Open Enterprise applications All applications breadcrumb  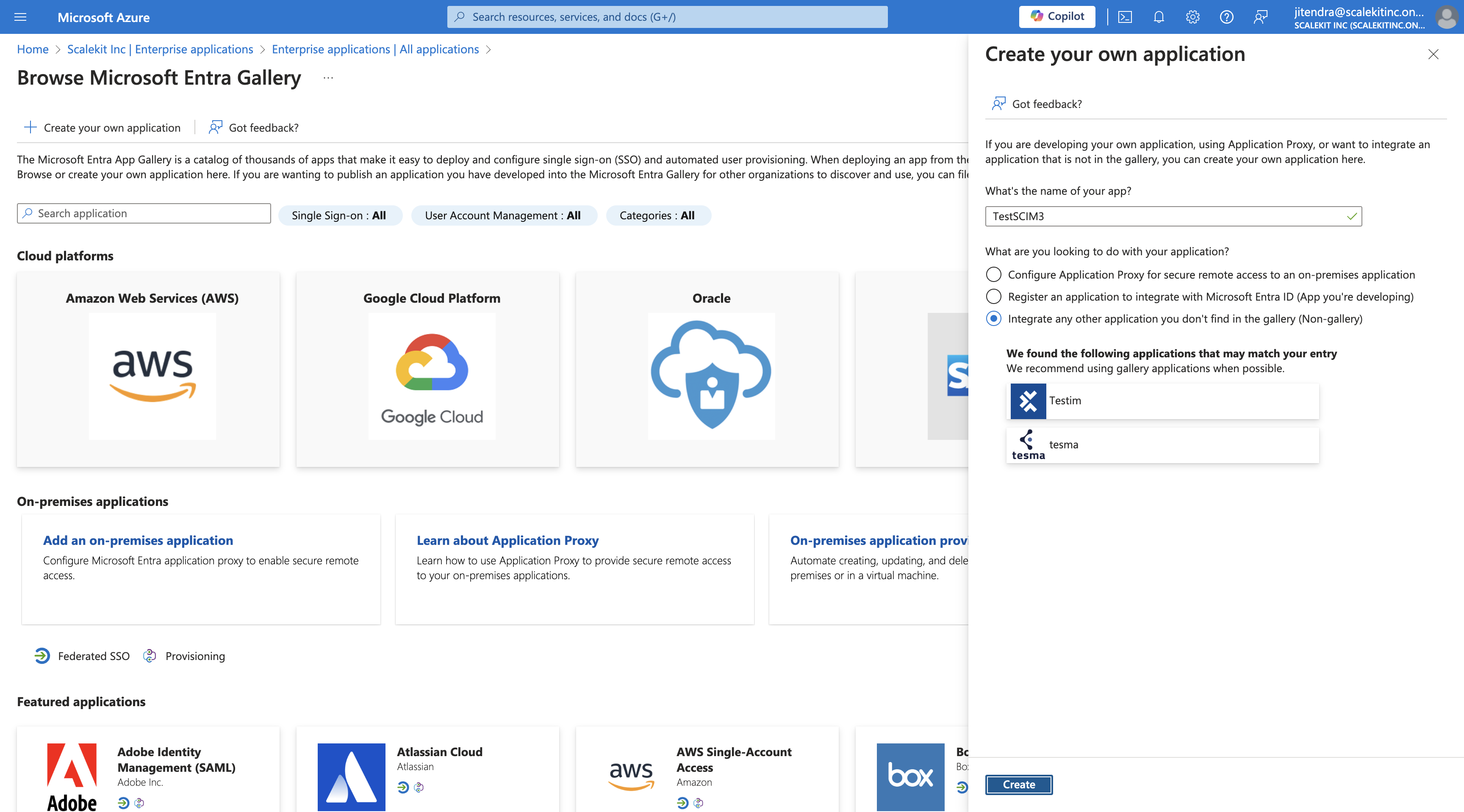[375, 50]
